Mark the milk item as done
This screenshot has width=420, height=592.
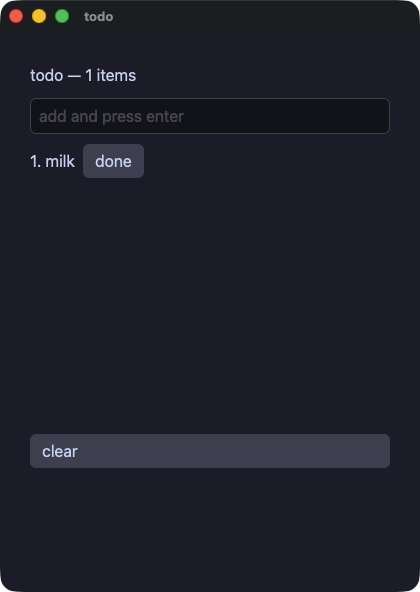pos(113,161)
